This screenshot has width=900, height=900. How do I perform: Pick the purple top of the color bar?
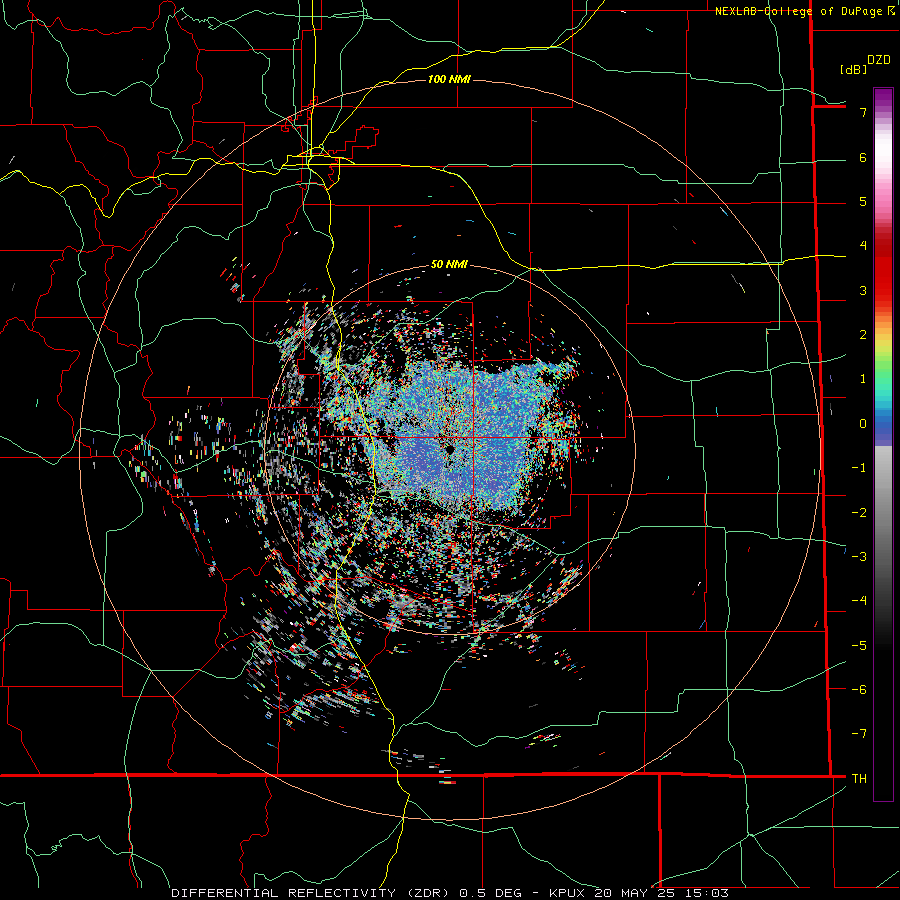click(883, 99)
